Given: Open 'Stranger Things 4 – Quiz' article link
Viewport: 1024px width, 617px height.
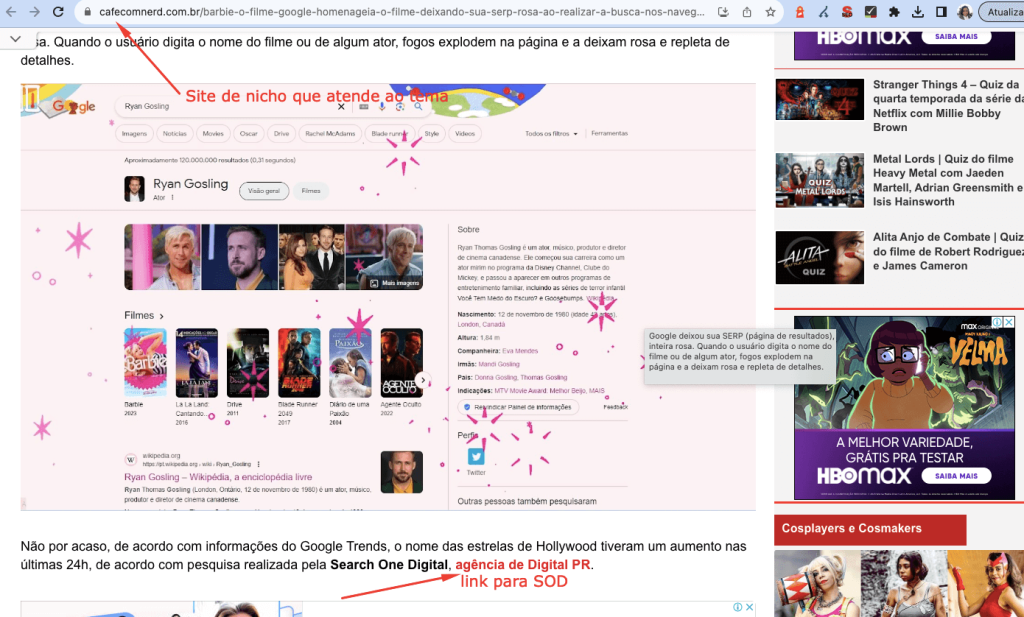Looking at the screenshot, I should tap(947, 106).
